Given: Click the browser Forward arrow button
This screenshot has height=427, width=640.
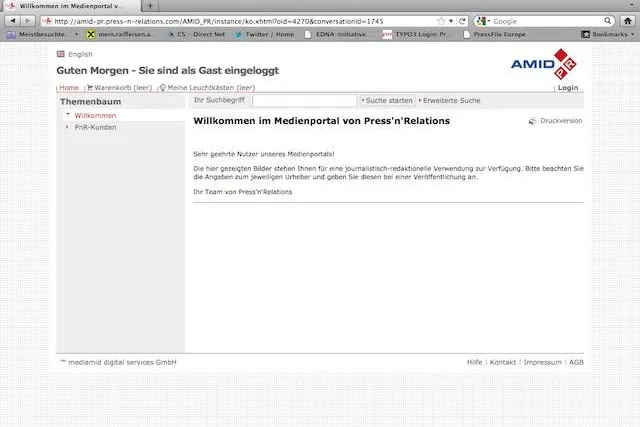Looking at the screenshot, I should pos(27,21).
